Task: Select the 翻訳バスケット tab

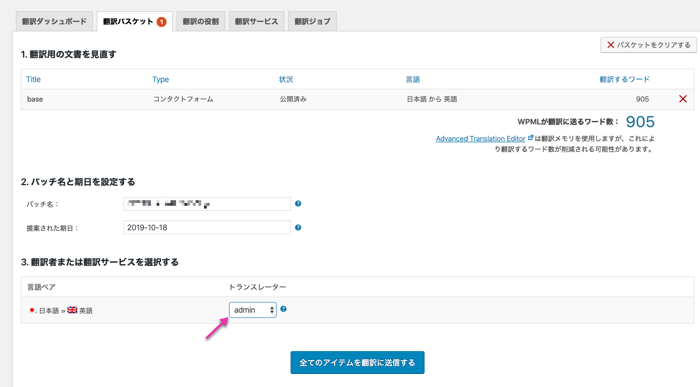Action: coord(134,21)
